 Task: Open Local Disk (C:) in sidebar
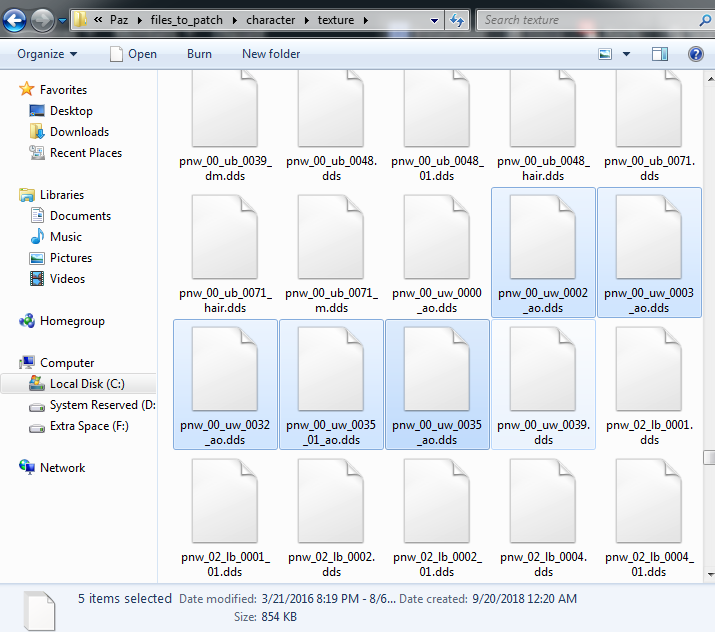click(x=87, y=384)
